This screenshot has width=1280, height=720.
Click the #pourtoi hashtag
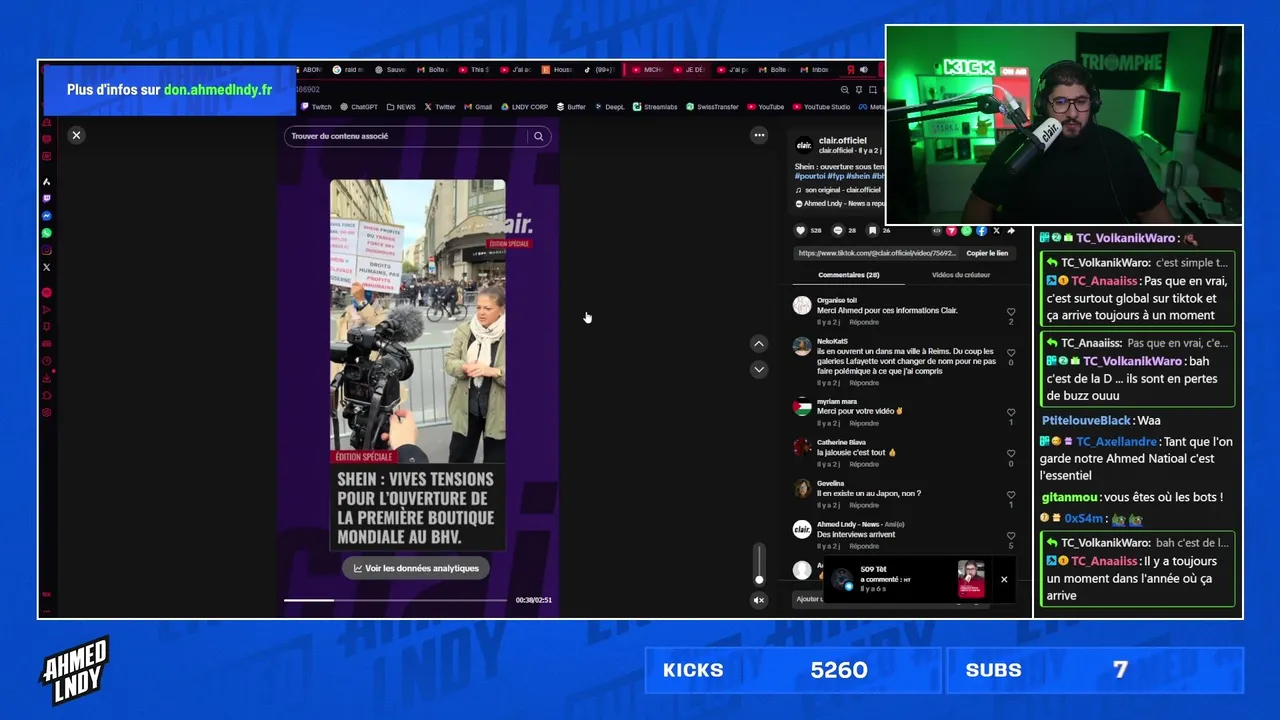(810, 176)
